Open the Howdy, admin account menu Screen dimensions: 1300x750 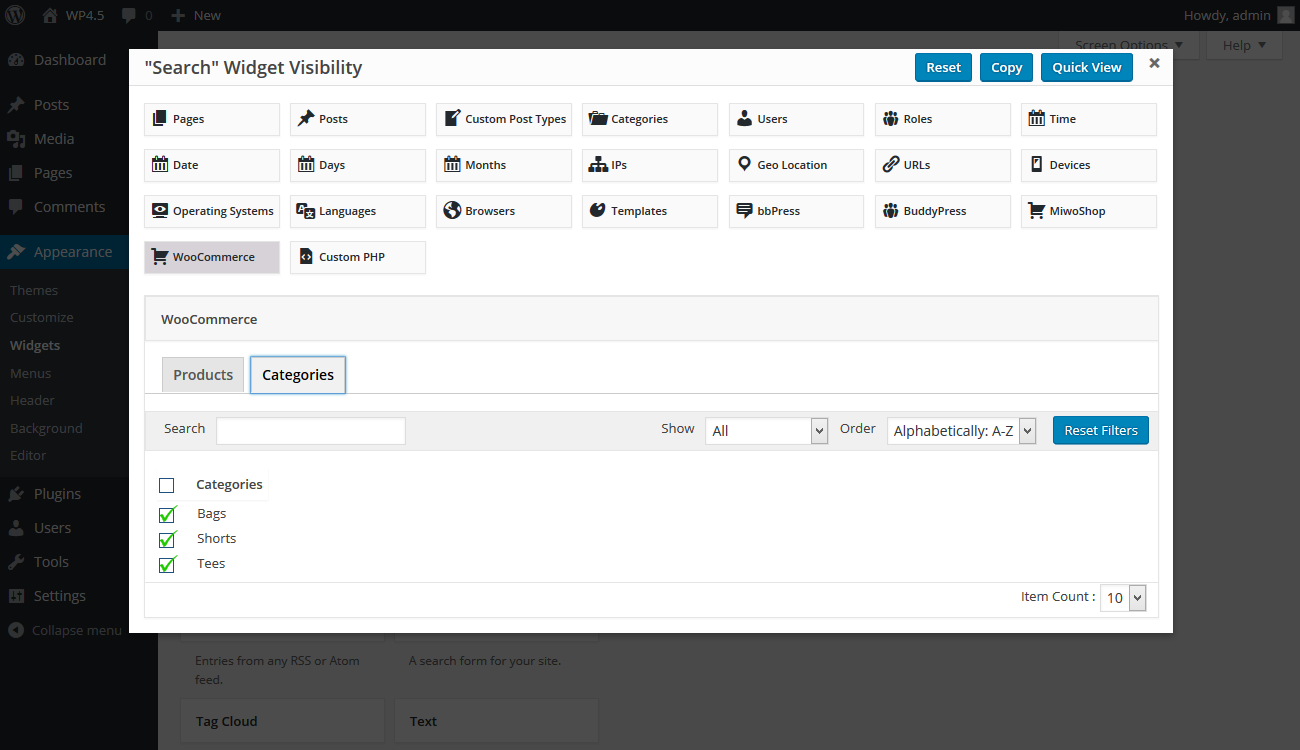click(x=1239, y=15)
